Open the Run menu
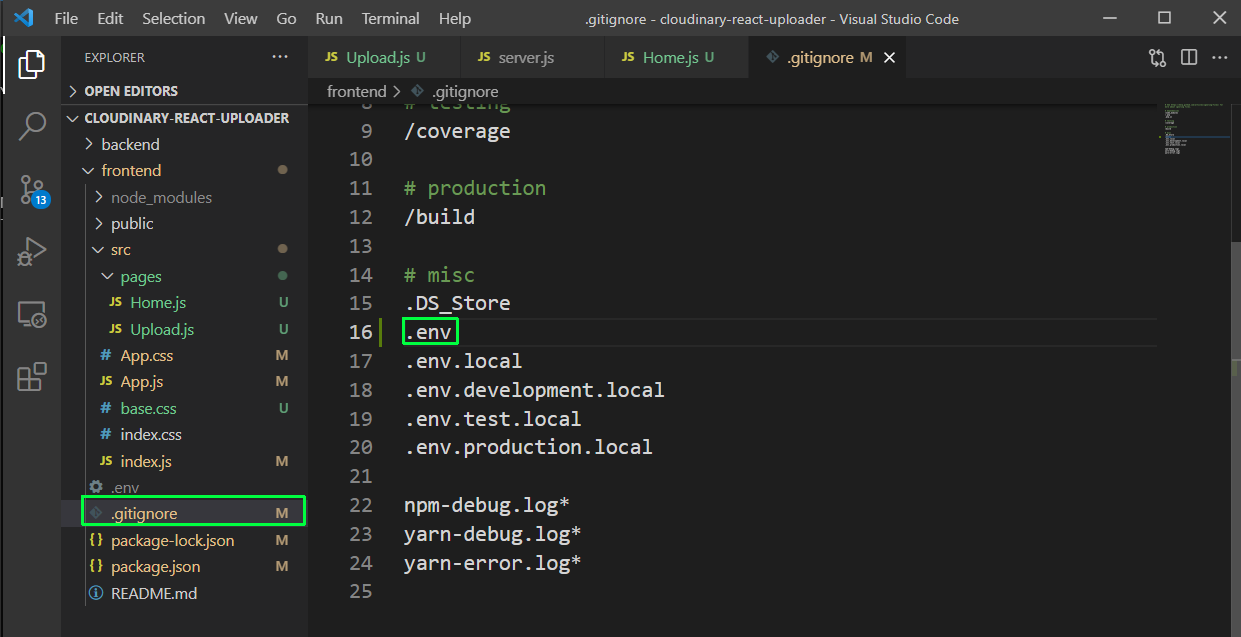Viewport: 1241px width, 637px height. (328, 19)
